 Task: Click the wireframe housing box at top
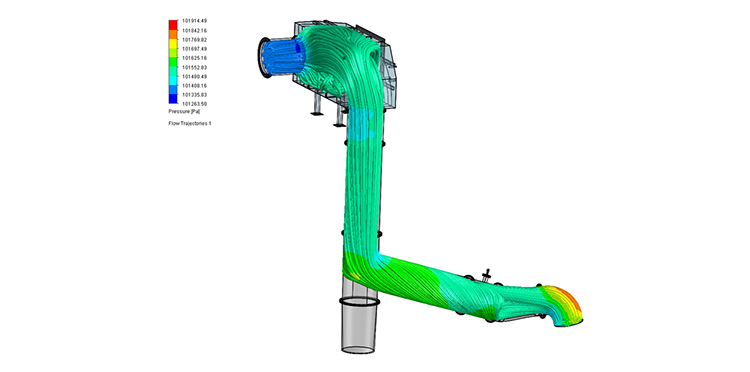pyautogui.click(x=344, y=62)
